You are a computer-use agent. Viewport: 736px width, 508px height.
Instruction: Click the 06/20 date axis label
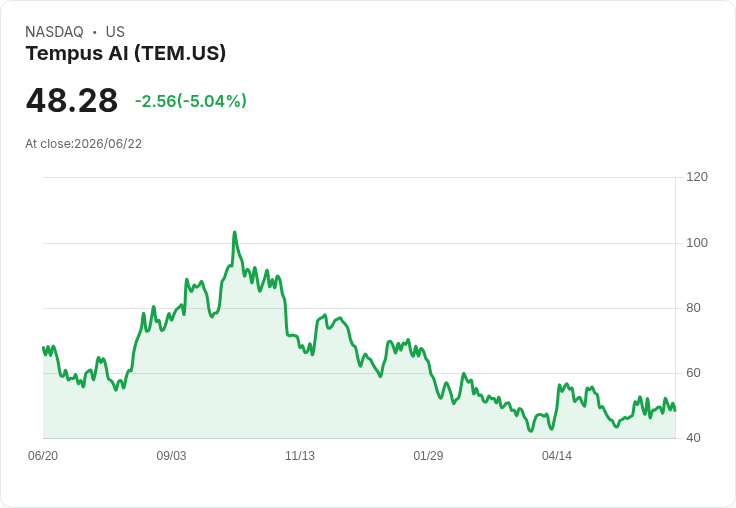point(43,456)
